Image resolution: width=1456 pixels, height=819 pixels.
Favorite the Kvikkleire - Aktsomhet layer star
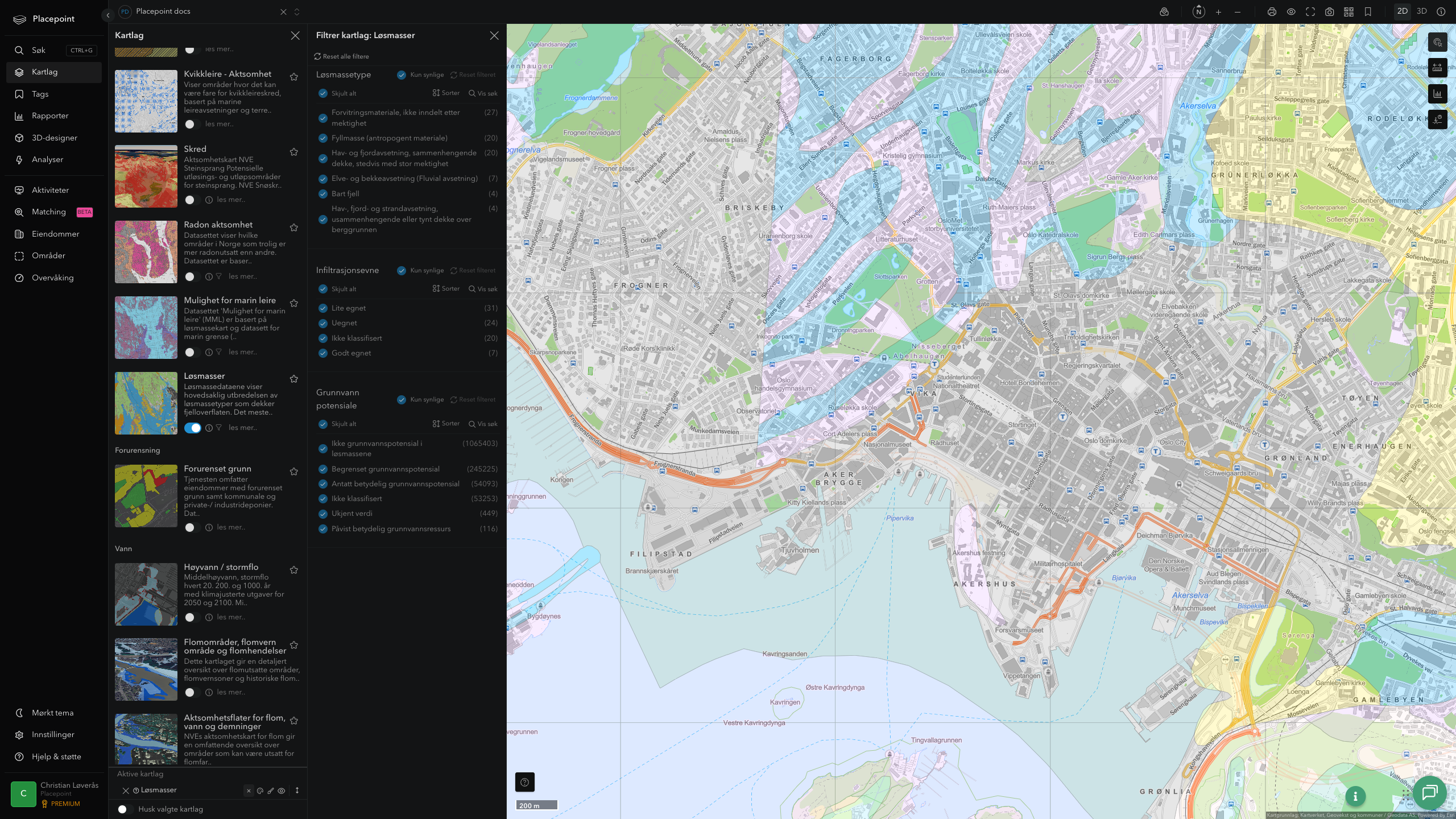(294, 77)
